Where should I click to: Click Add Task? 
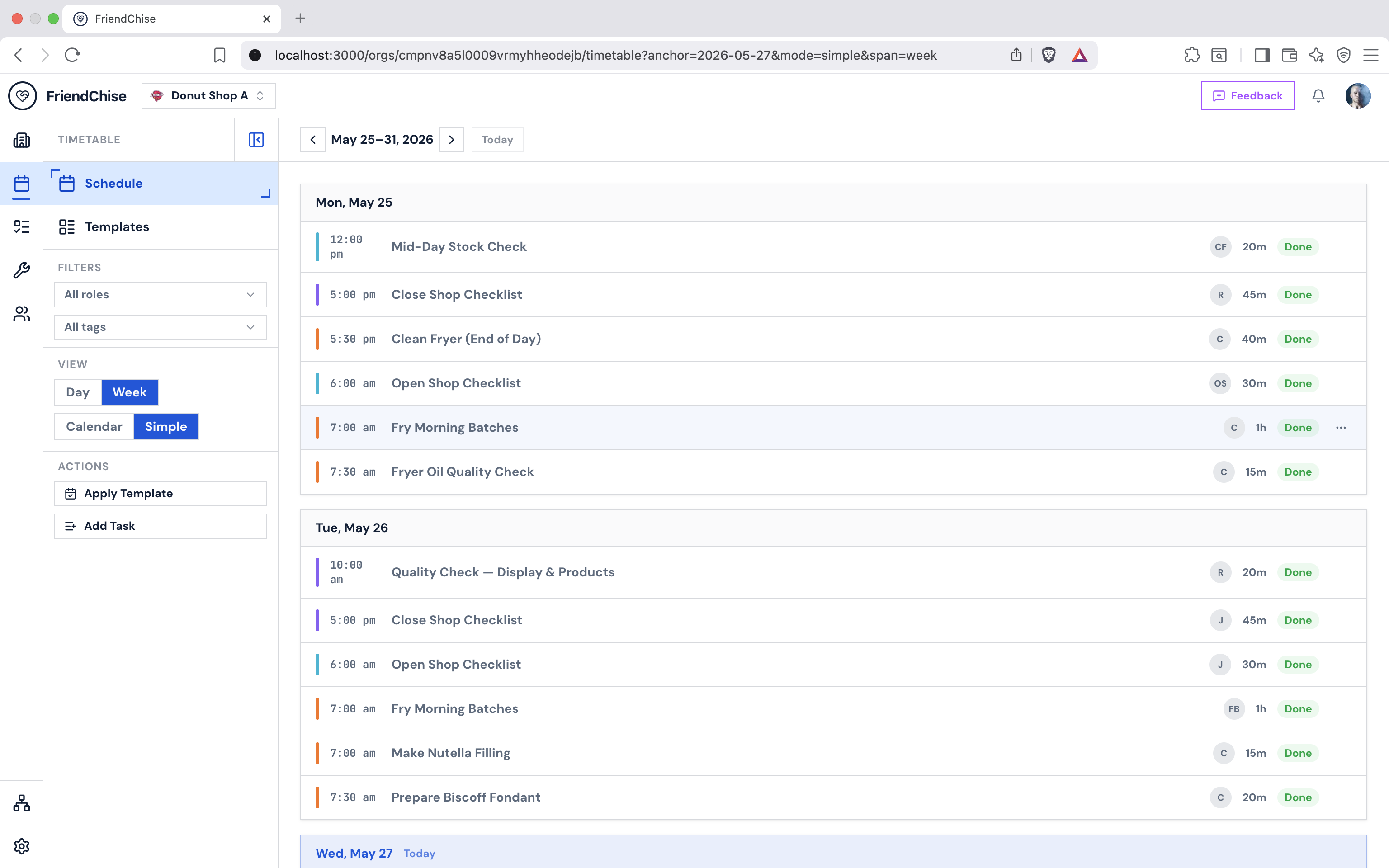point(160,526)
